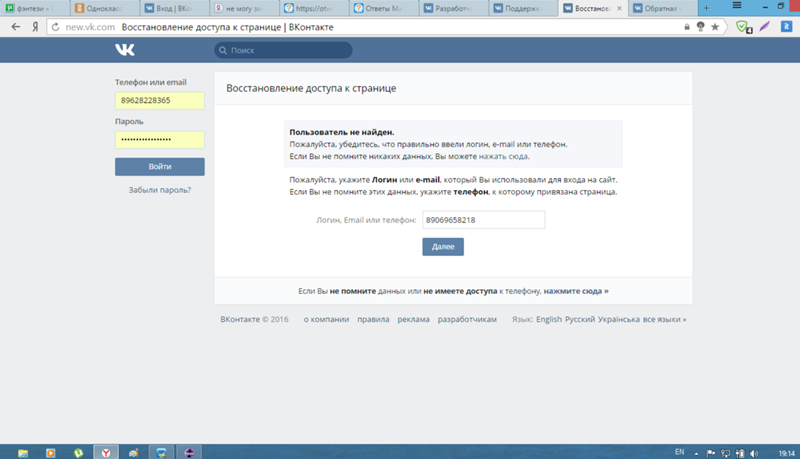Open the правила footer link
Viewport: 800px width, 459px height.
coord(373,319)
